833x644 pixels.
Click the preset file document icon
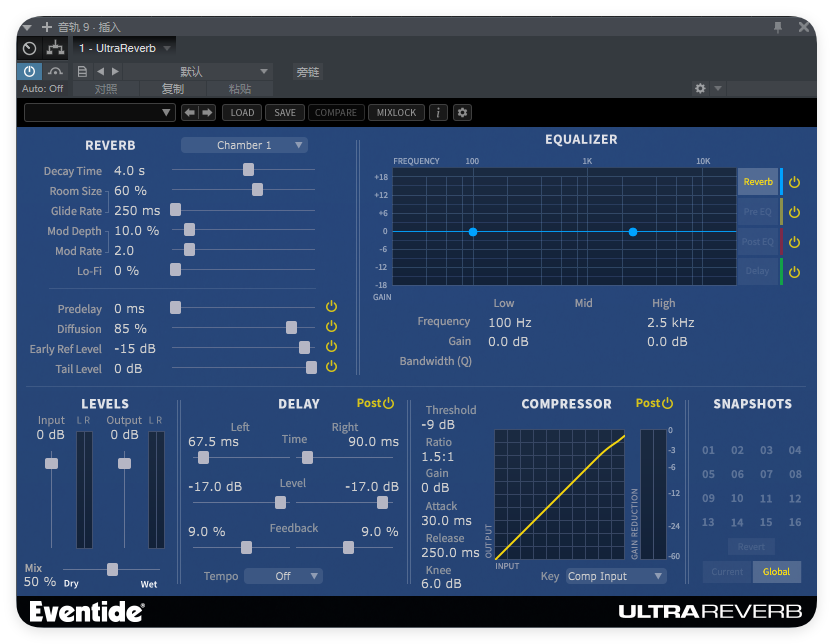click(x=82, y=71)
